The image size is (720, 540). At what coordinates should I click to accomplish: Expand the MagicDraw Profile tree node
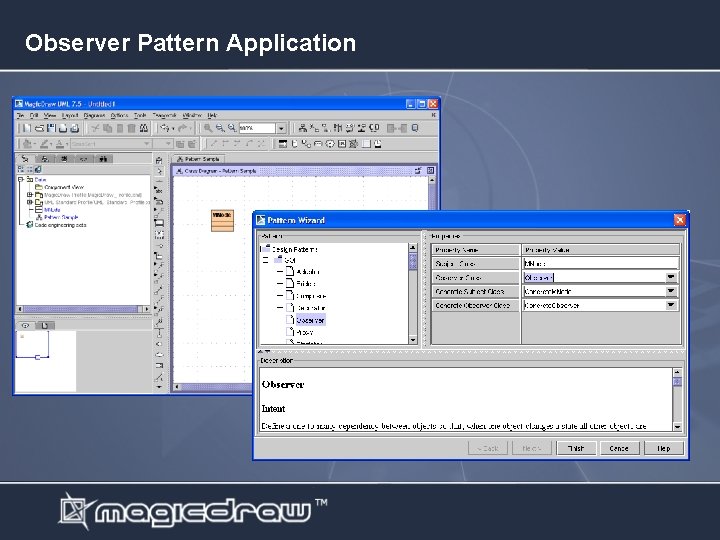(x=30, y=195)
